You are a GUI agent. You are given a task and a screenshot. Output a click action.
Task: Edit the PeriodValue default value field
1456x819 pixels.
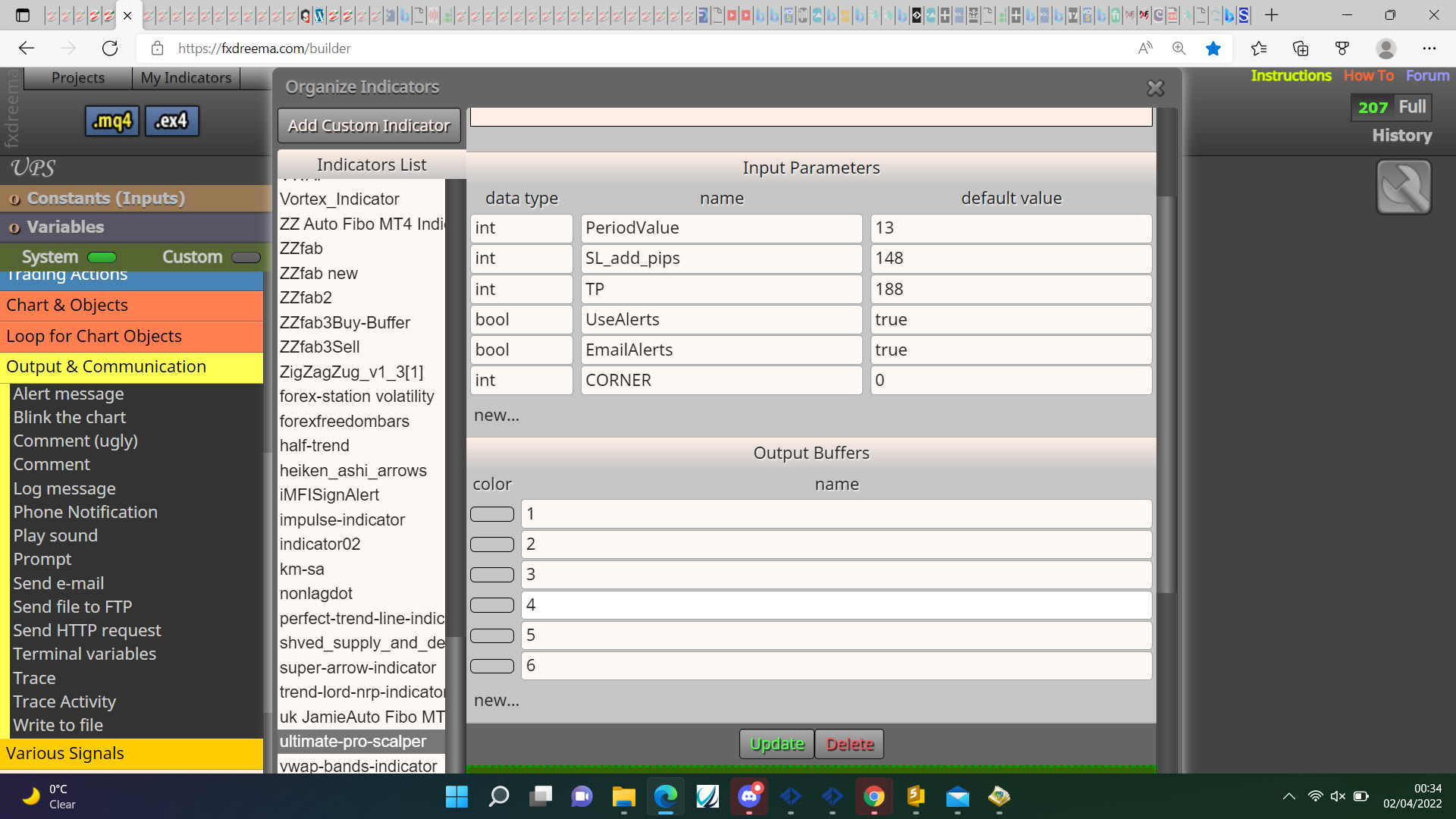click(1011, 228)
